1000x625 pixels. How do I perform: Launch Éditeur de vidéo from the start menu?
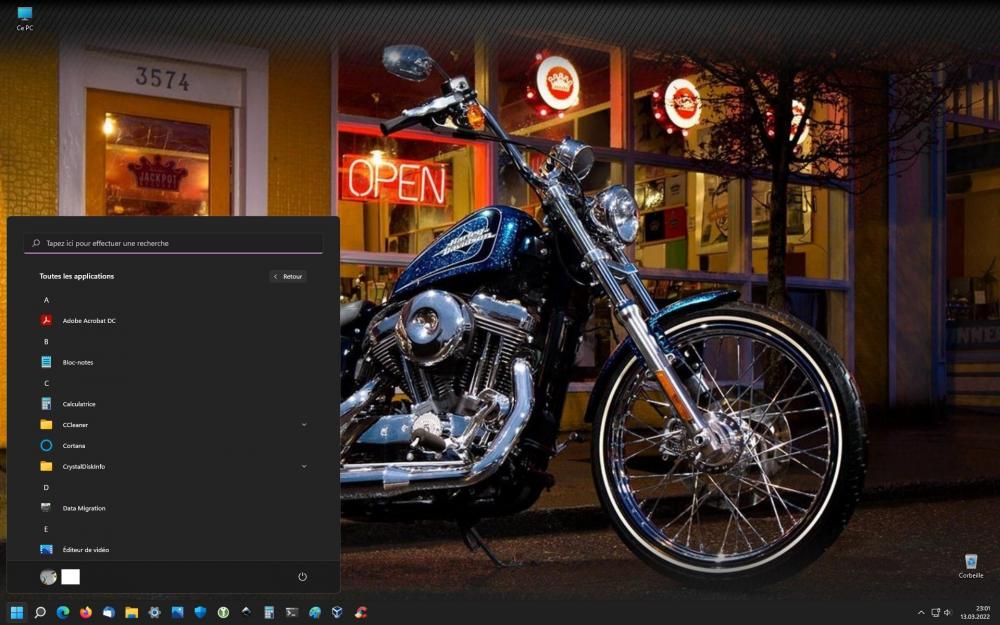84,549
